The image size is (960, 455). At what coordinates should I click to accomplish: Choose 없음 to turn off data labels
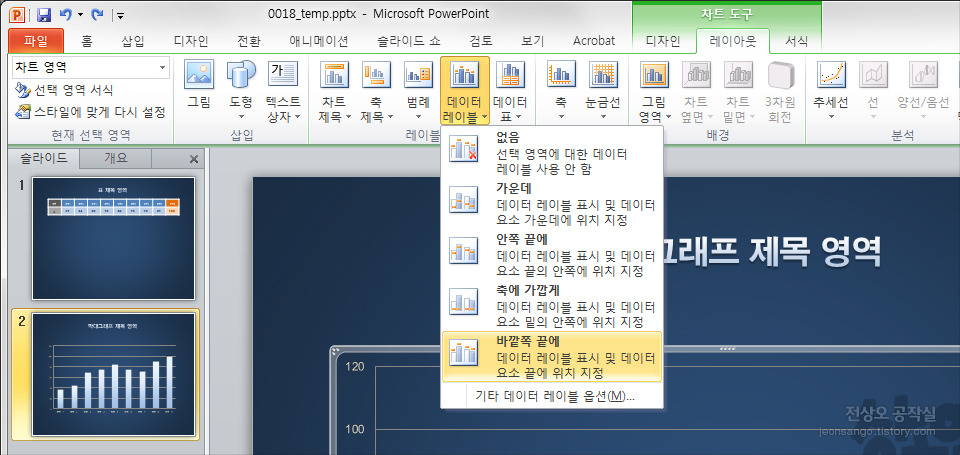[x=552, y=153]
